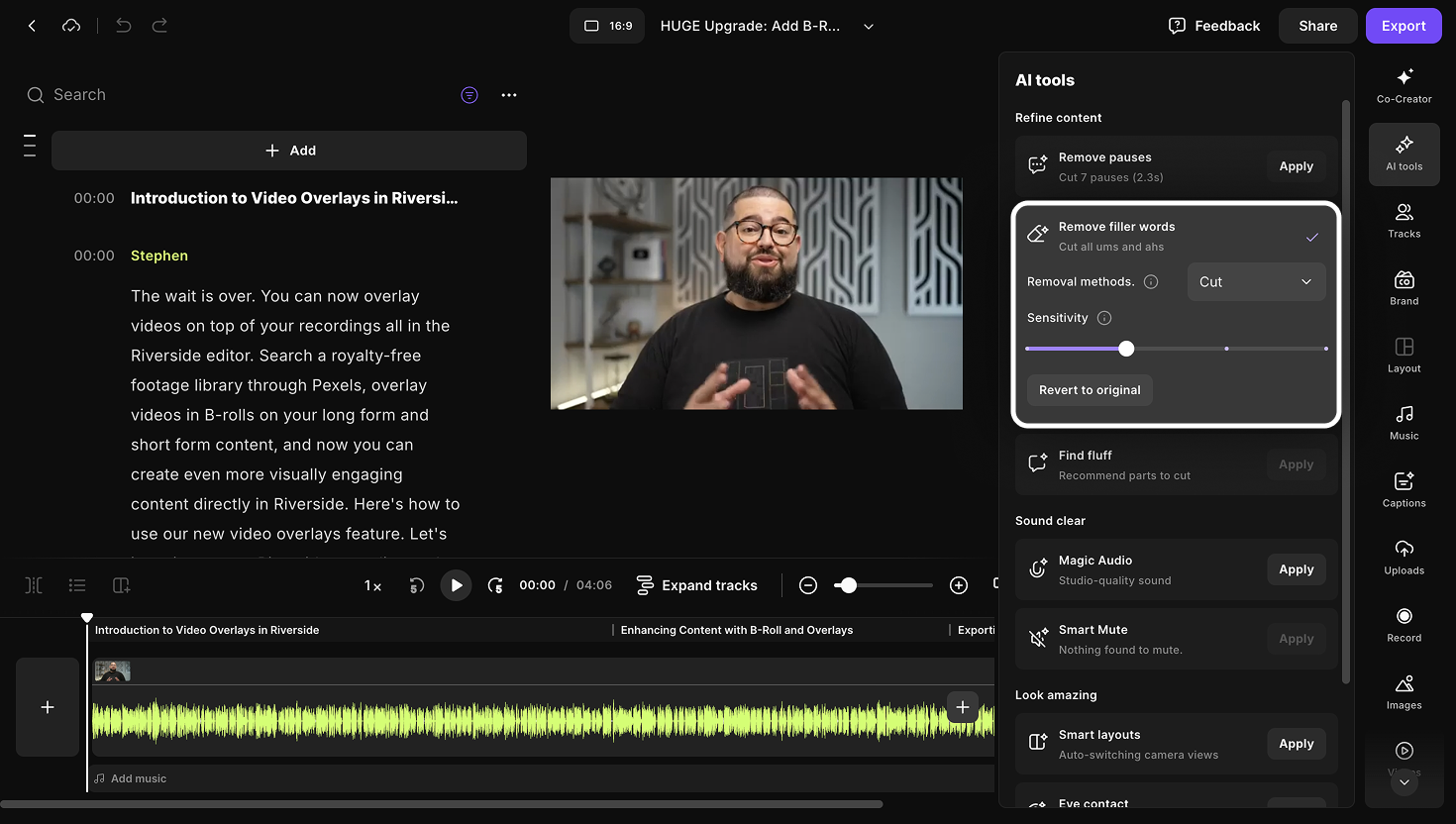Click the cloud sync status icon
This screenshot has width=1456, height=824.
coord(71,26)
